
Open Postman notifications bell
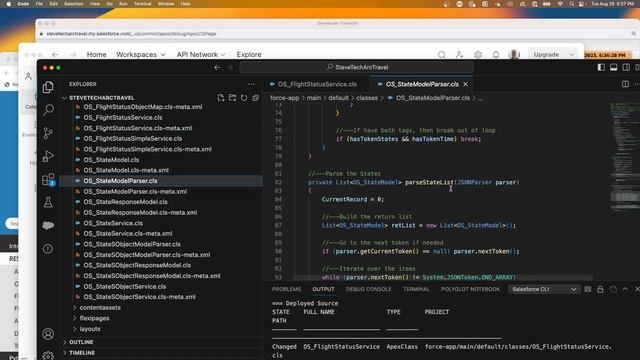coord(496,54)
